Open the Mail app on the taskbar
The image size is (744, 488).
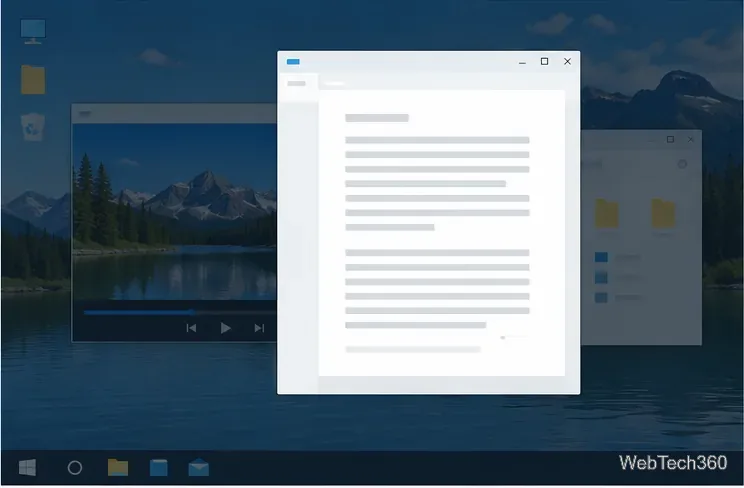coord(199,467)
